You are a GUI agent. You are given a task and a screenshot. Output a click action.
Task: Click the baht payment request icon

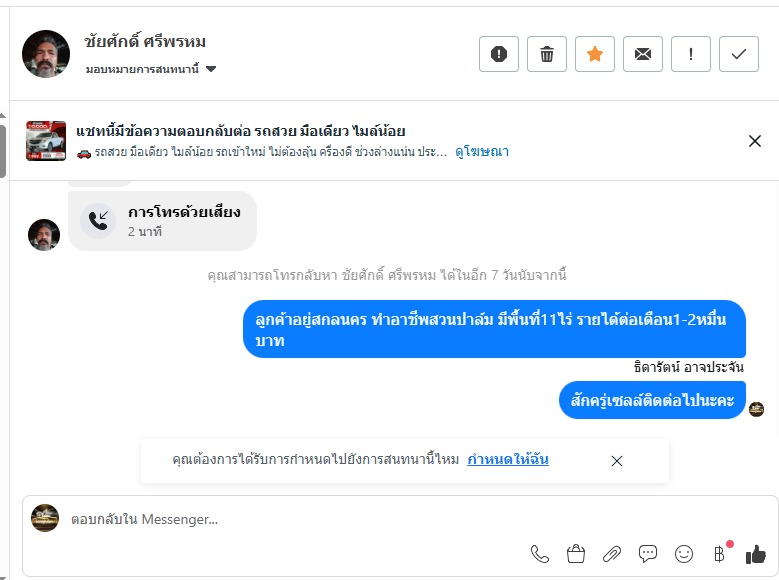[x=719, y=553]
